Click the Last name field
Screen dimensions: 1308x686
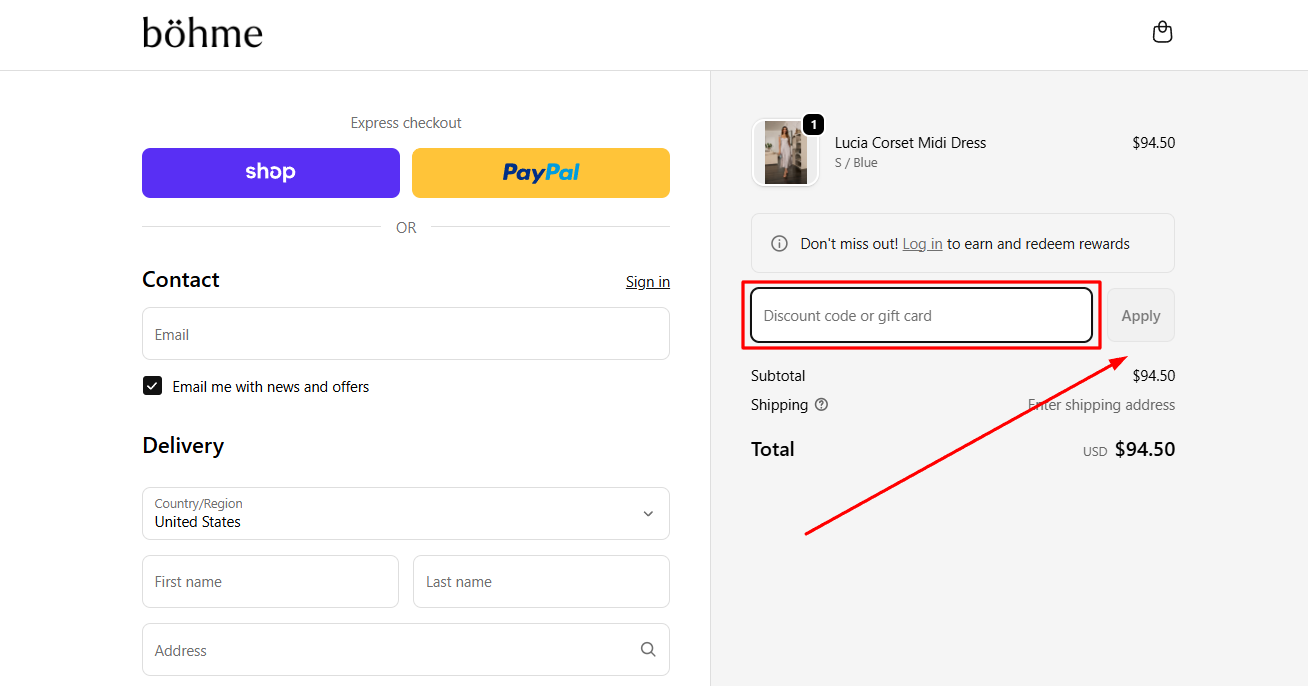[x=540, y=581]
